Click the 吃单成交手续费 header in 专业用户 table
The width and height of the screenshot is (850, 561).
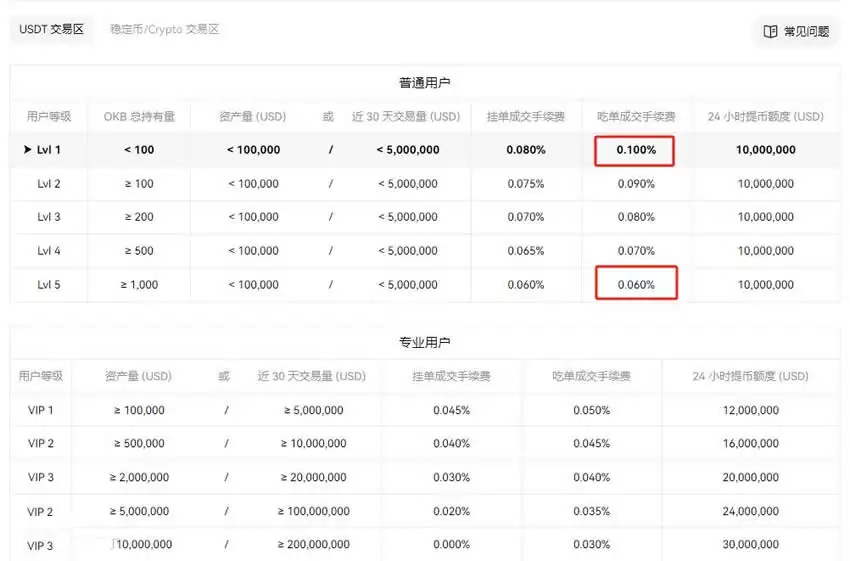tap(591, 376)
